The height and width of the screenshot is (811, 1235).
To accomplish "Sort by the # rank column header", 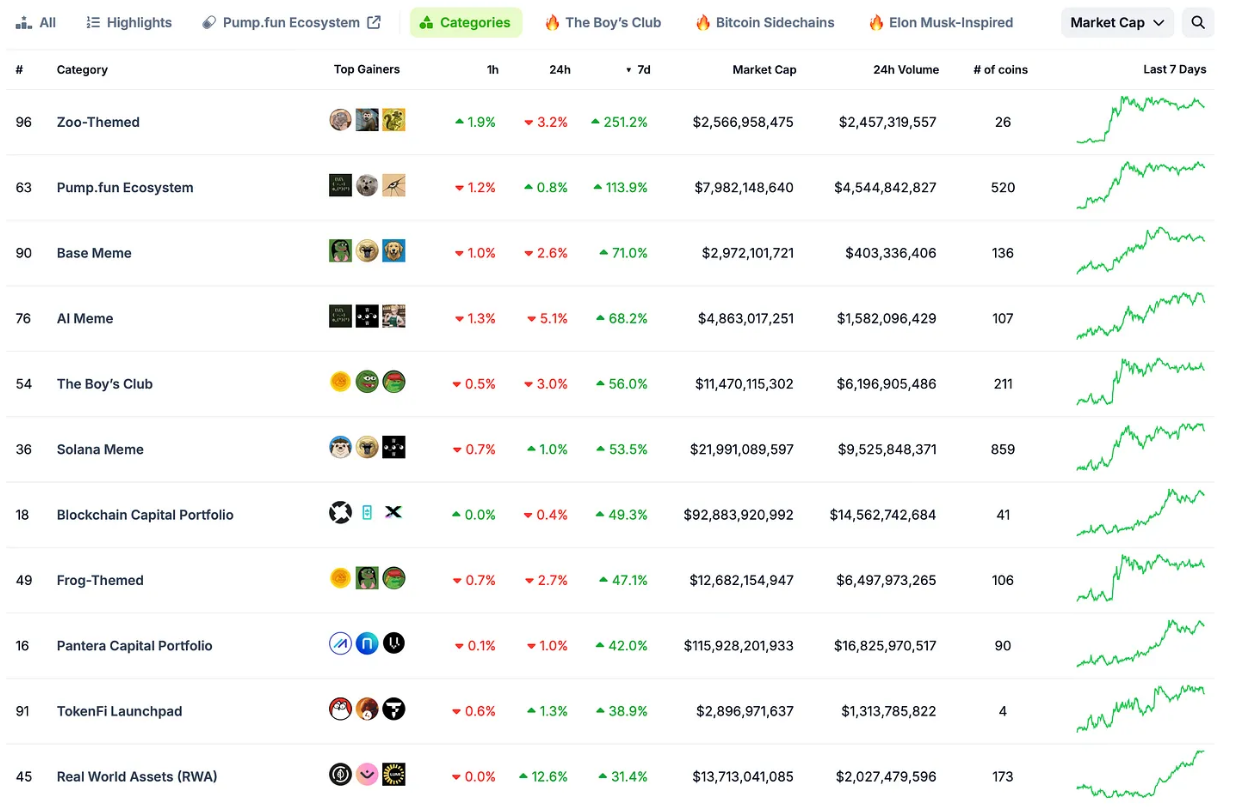I will [19, 70].
